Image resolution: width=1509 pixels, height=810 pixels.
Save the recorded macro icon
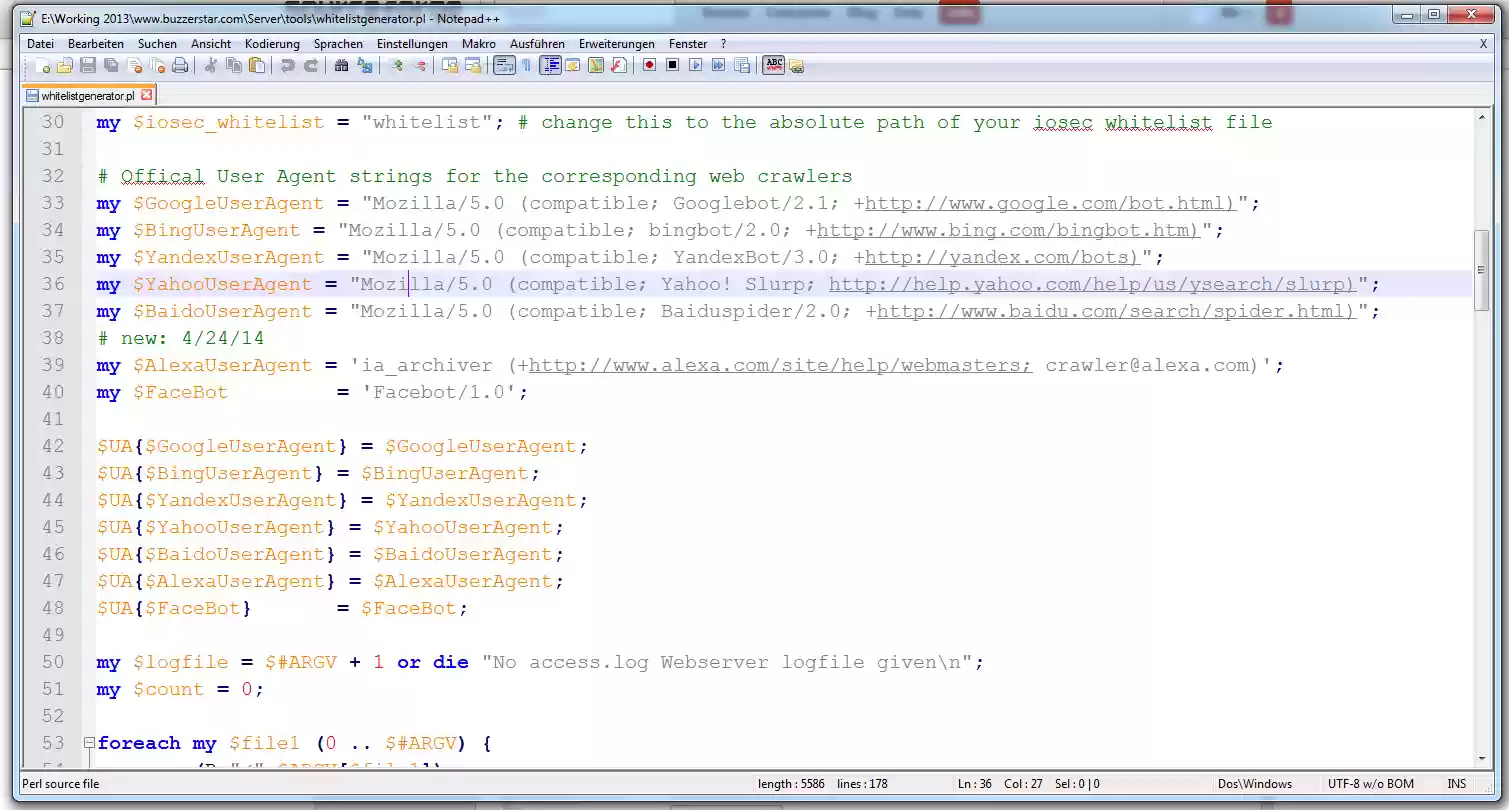coord(741,66)
